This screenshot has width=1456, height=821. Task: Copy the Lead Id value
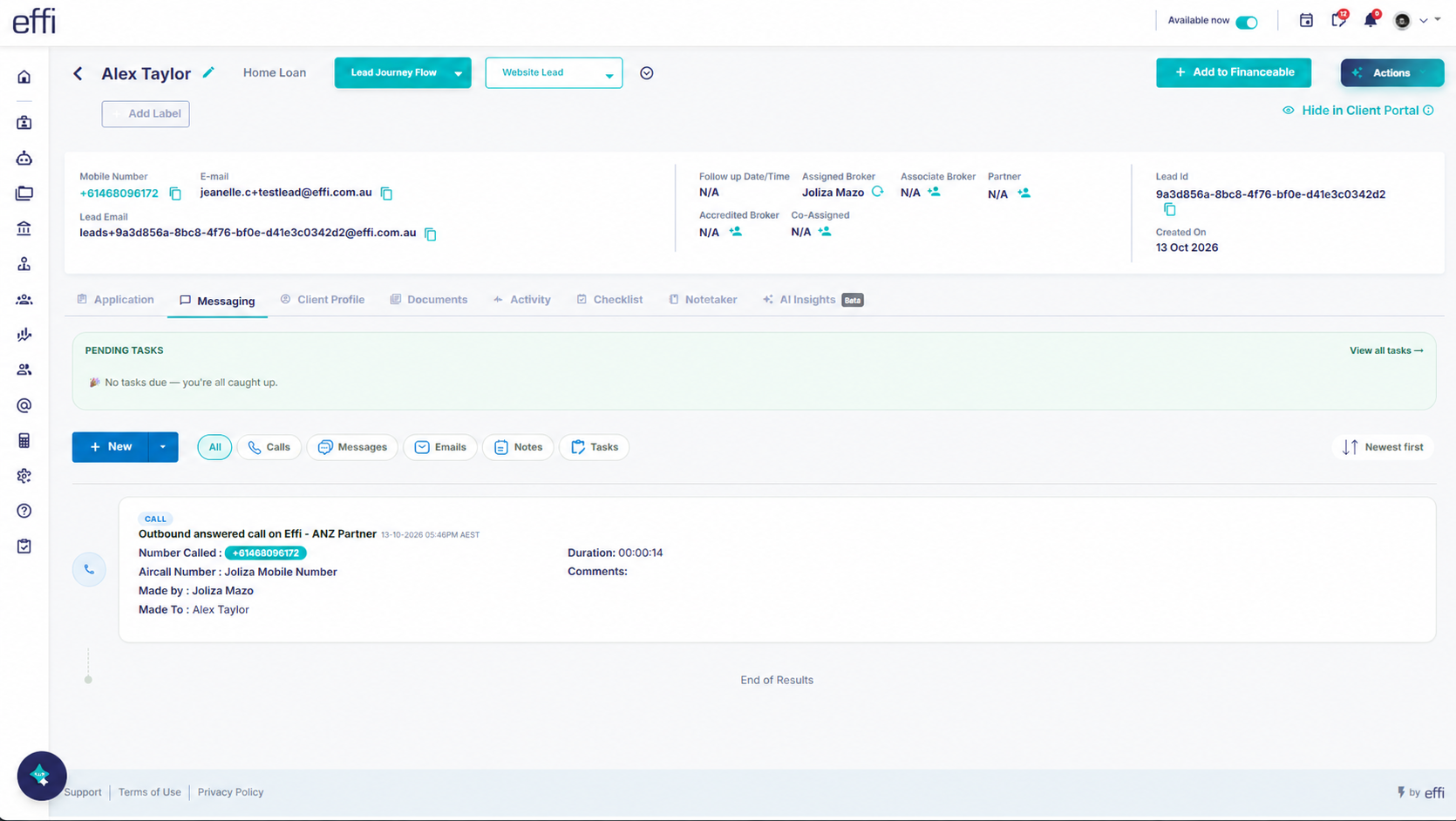(x=1170, y=209)
